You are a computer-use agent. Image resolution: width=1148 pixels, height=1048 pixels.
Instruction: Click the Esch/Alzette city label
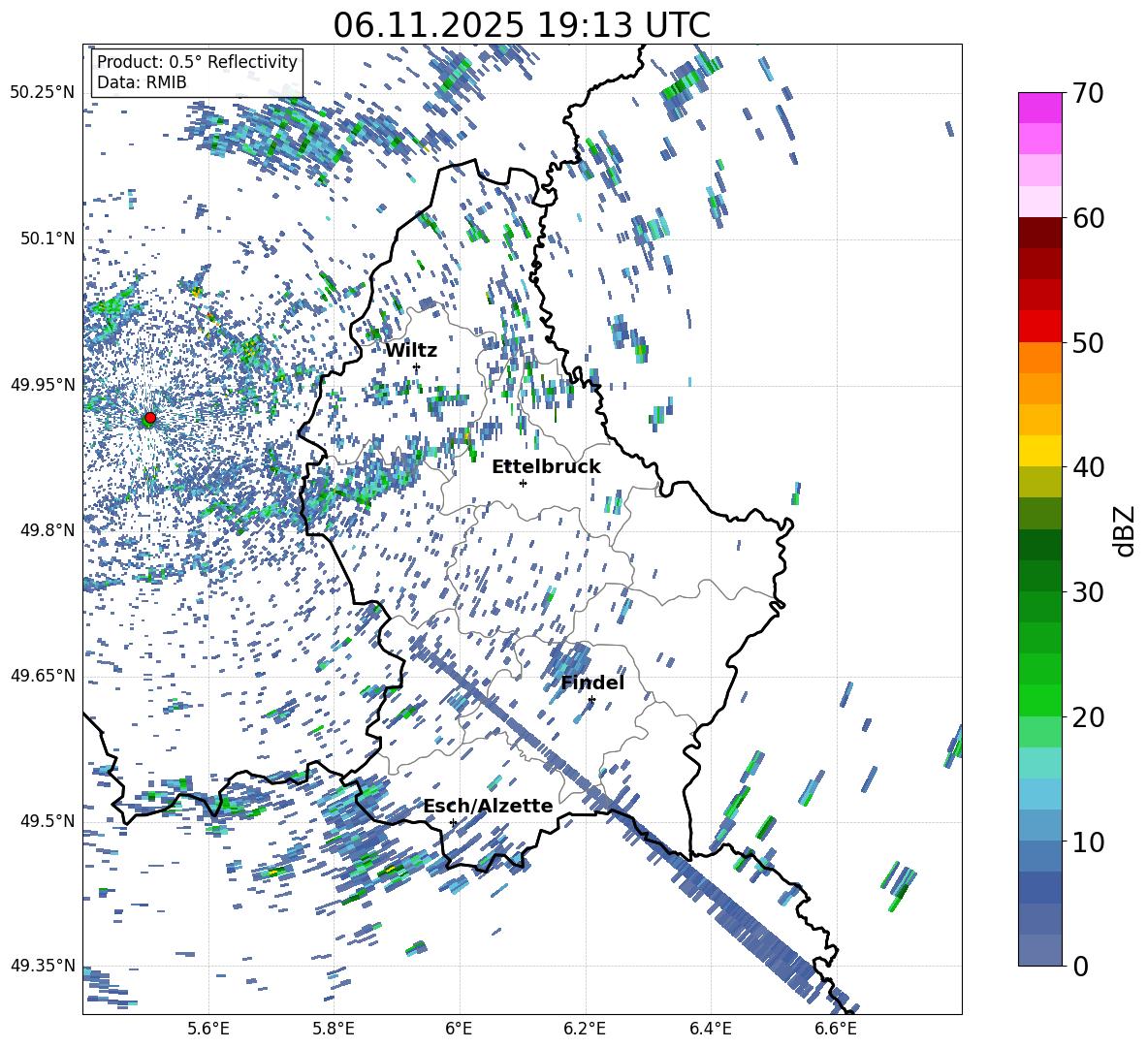488,806
